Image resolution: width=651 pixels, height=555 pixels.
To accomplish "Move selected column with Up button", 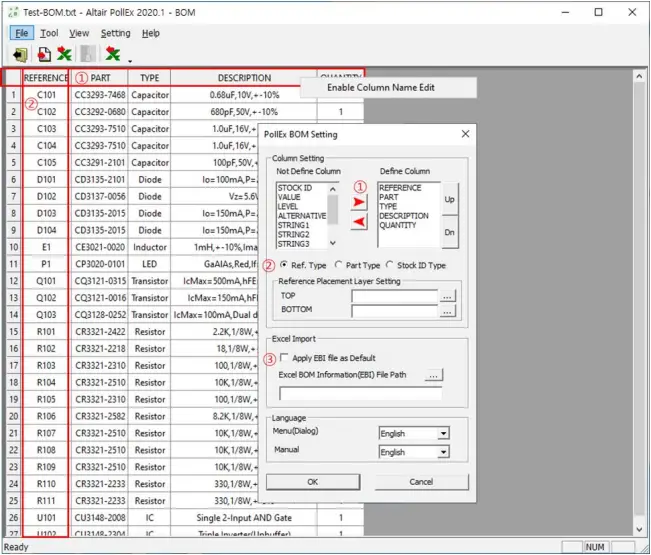I will (x=450, y=199).
